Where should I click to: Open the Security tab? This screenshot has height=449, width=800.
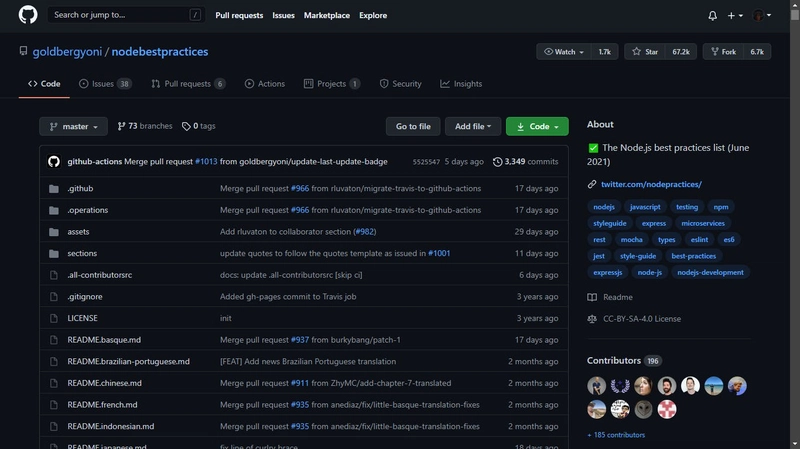point(401,84)
